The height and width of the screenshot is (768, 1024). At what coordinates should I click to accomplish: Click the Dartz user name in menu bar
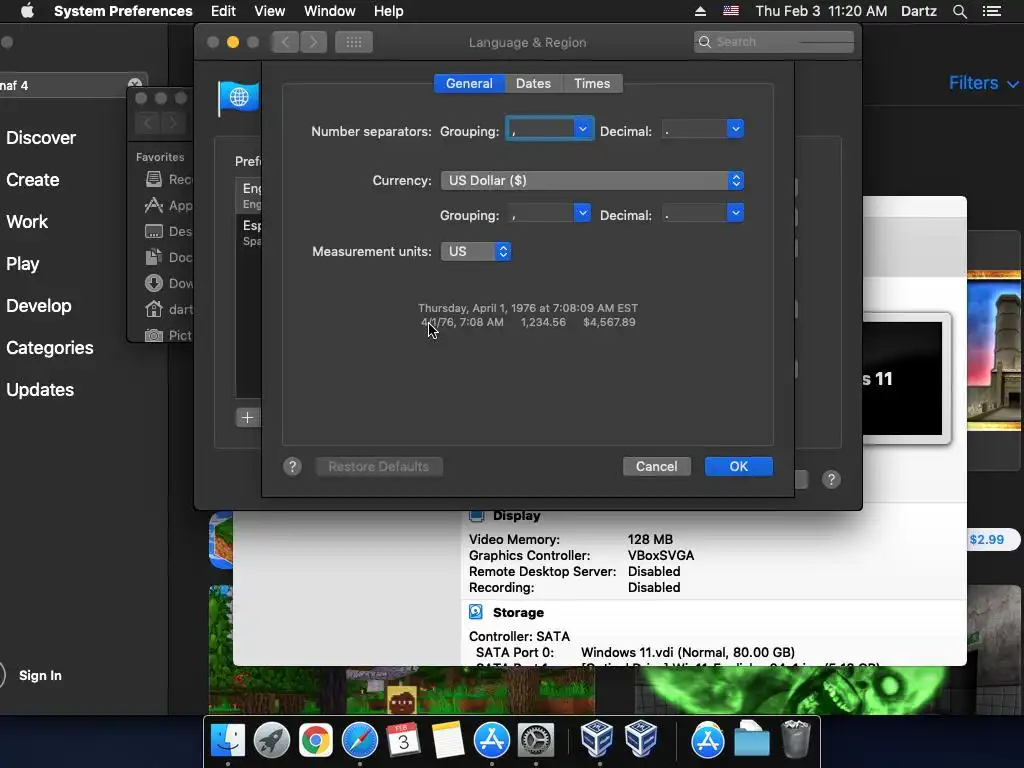[918, 11]
